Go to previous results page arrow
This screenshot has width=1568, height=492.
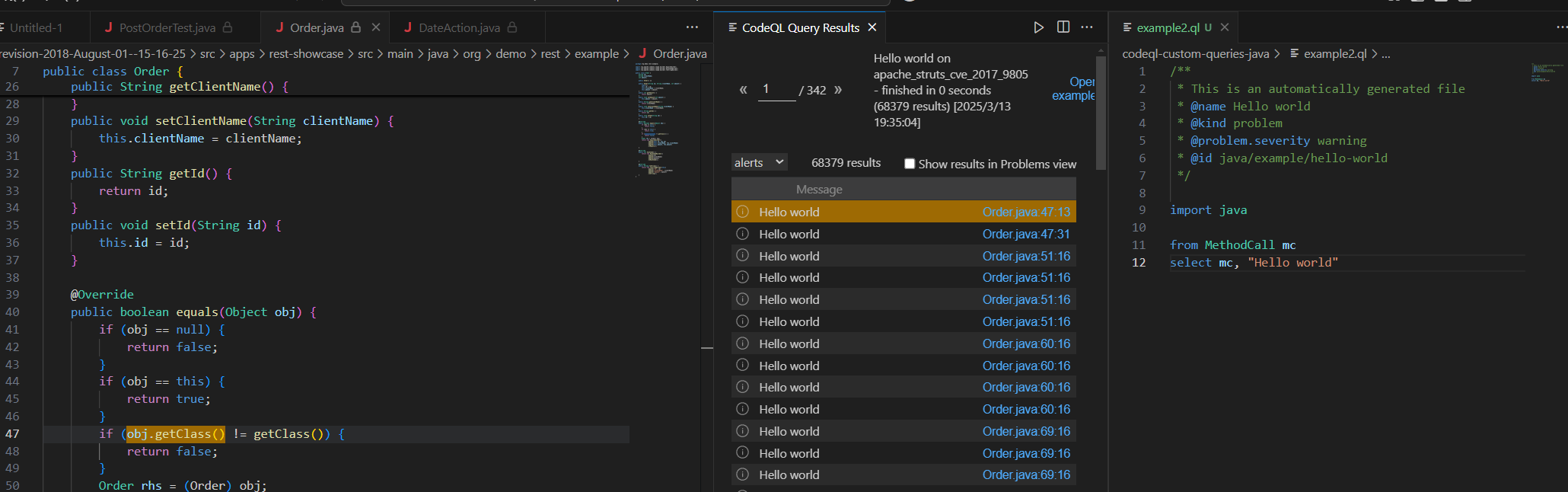(x=743, y=90)
